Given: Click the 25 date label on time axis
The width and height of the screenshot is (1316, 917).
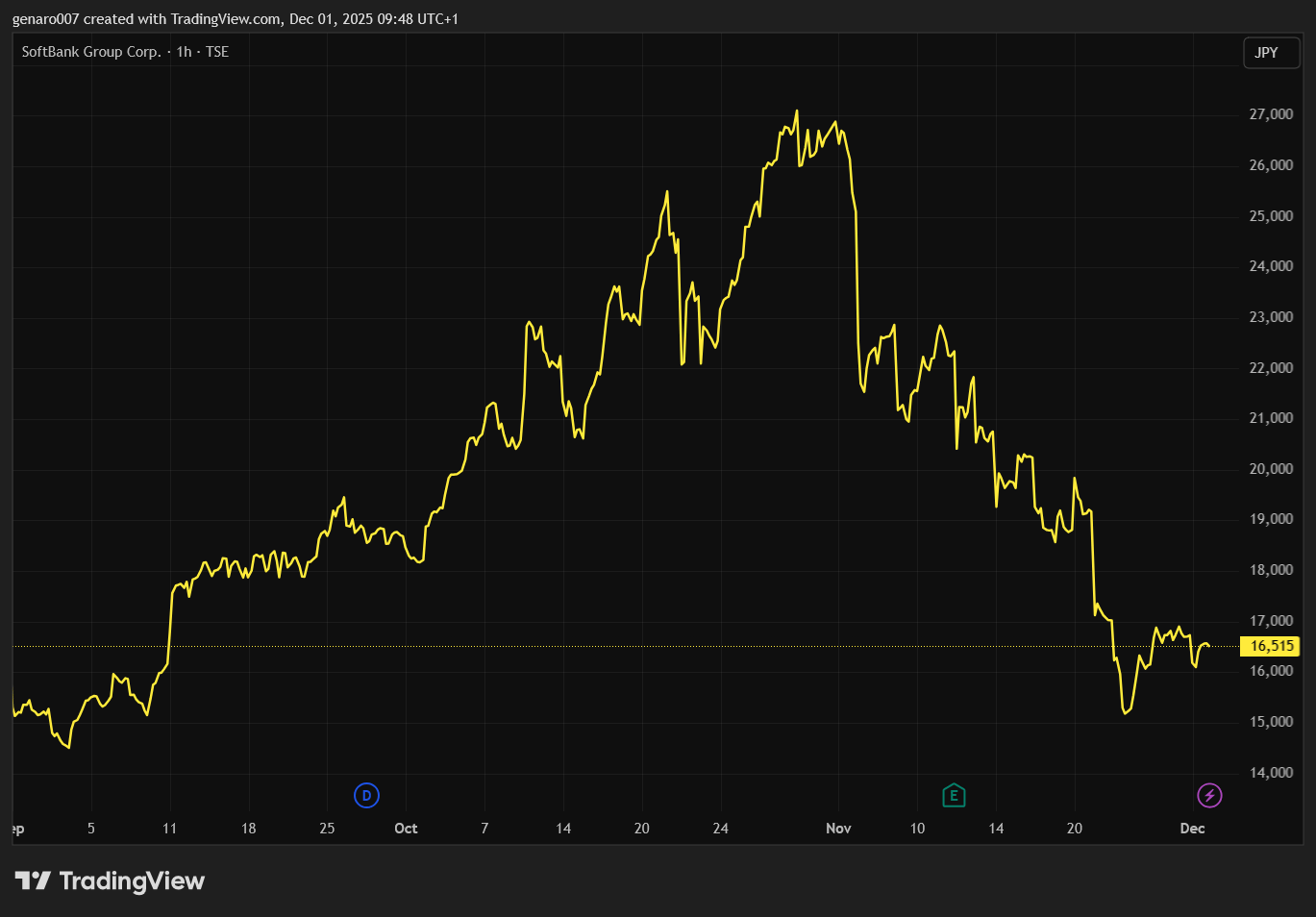Looking at the screenshot, I should click(327, 829).
